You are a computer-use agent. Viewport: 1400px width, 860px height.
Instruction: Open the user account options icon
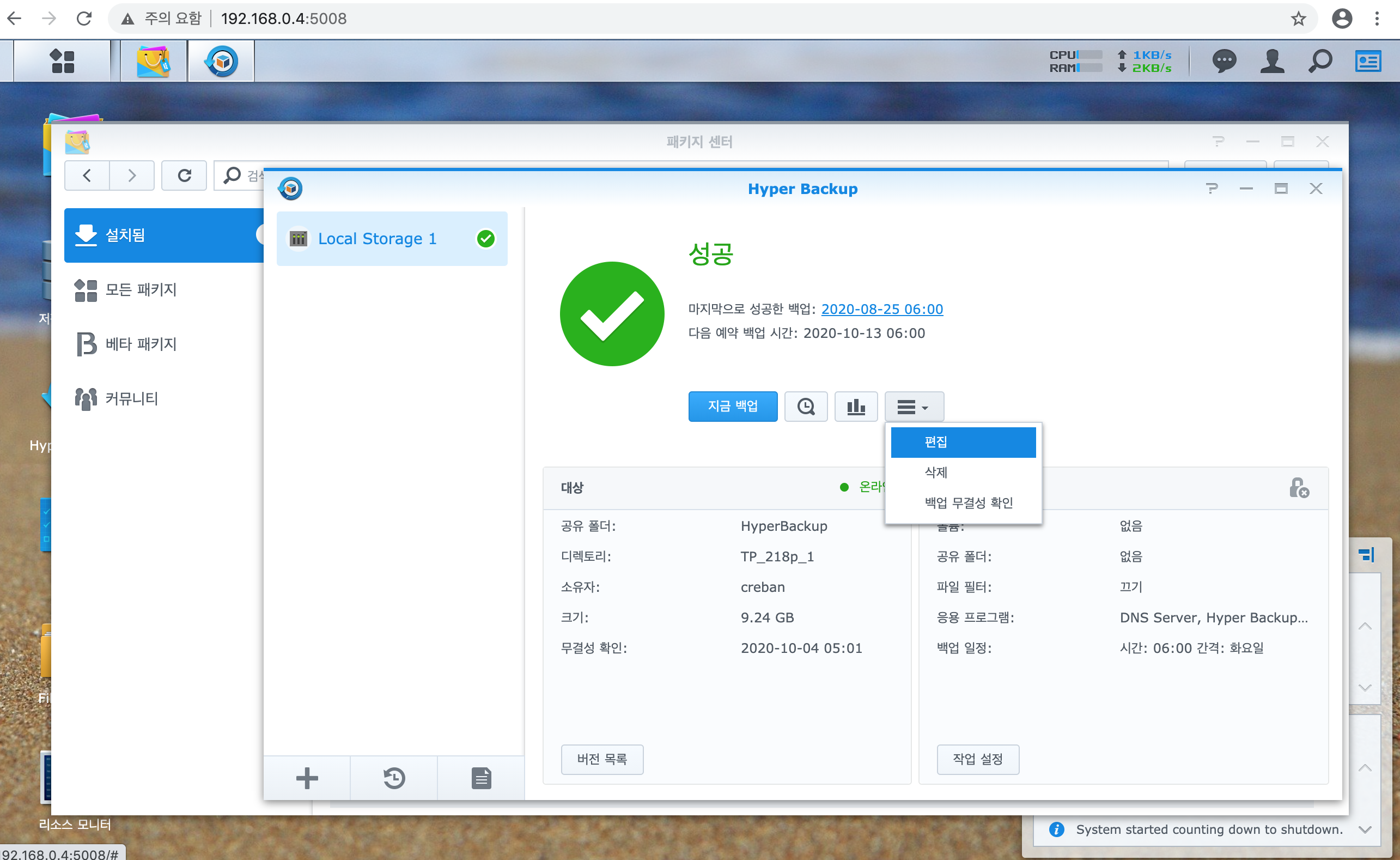coord(1272,61)
